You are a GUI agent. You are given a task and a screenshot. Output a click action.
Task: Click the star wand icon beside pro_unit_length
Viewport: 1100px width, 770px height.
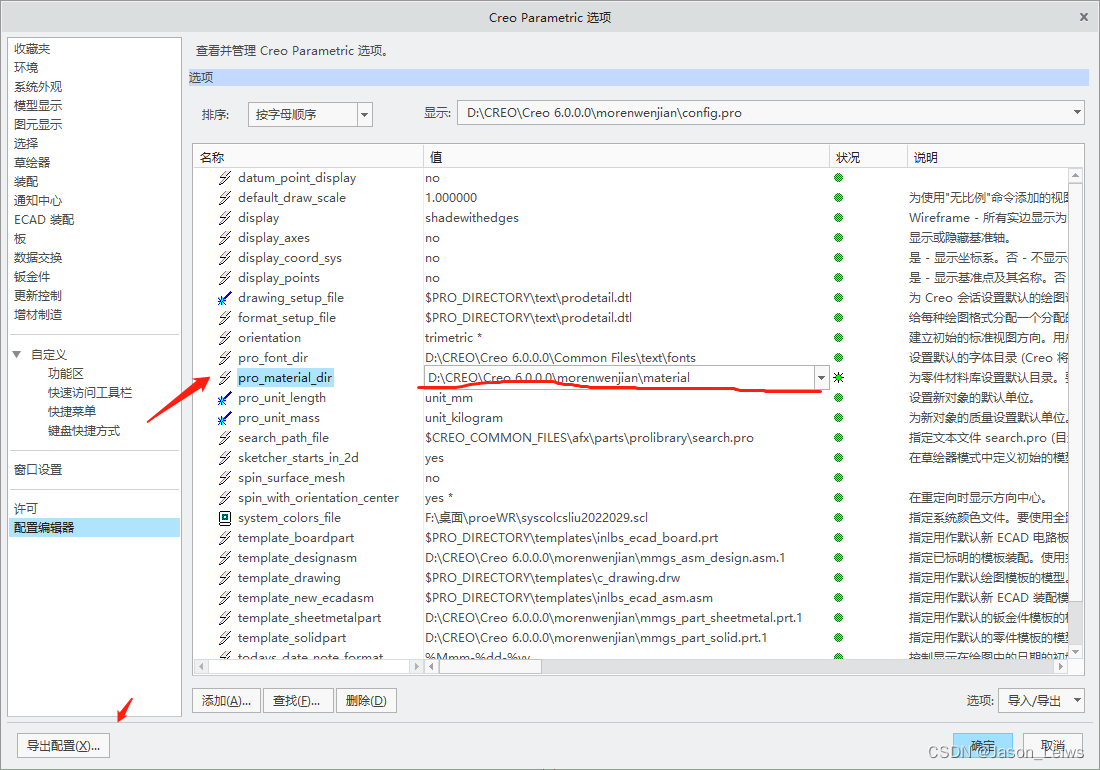[224, 398]
